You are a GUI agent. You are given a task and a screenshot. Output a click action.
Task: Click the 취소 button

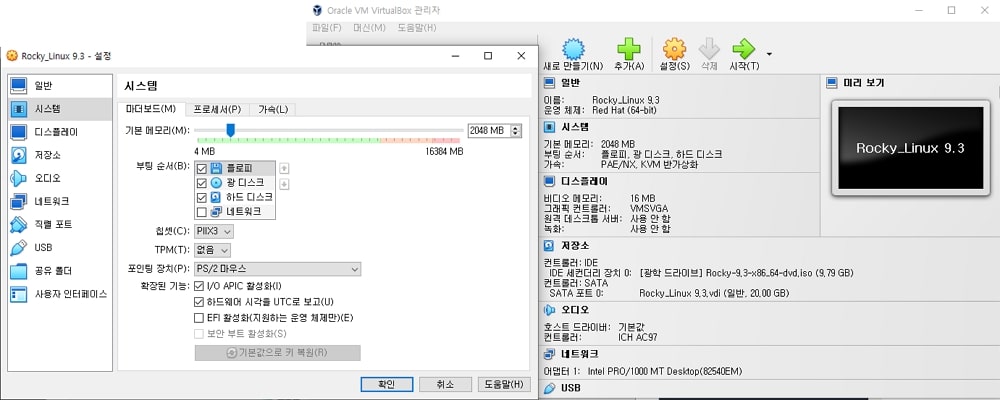(x=445, y=385)
